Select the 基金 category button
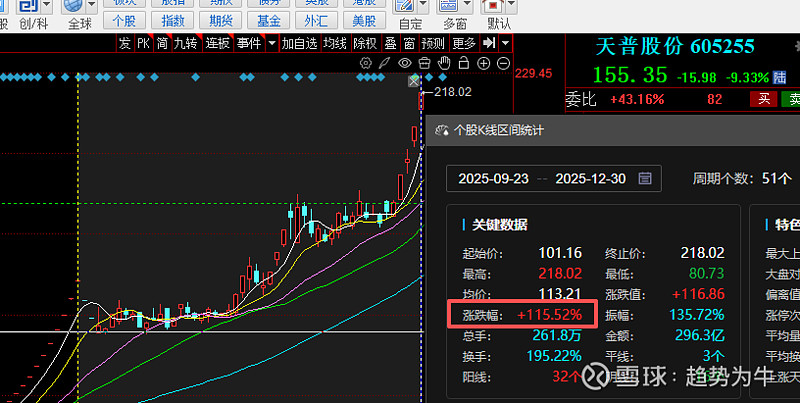The height and width of the screenshot is (403, 800). click(268, 21)
